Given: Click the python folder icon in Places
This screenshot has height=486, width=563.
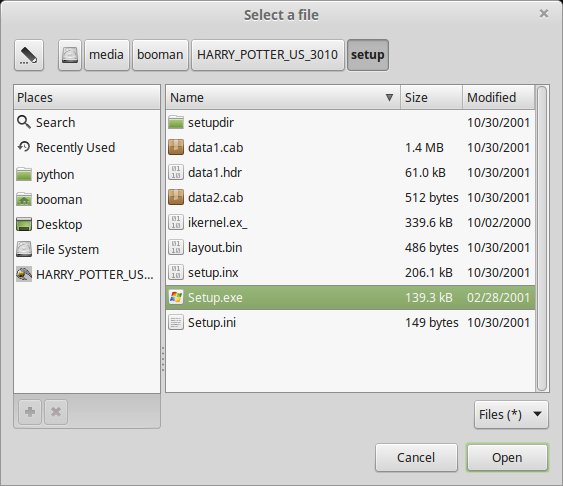Looking at the screenshot, I should (x=24, y=174).
